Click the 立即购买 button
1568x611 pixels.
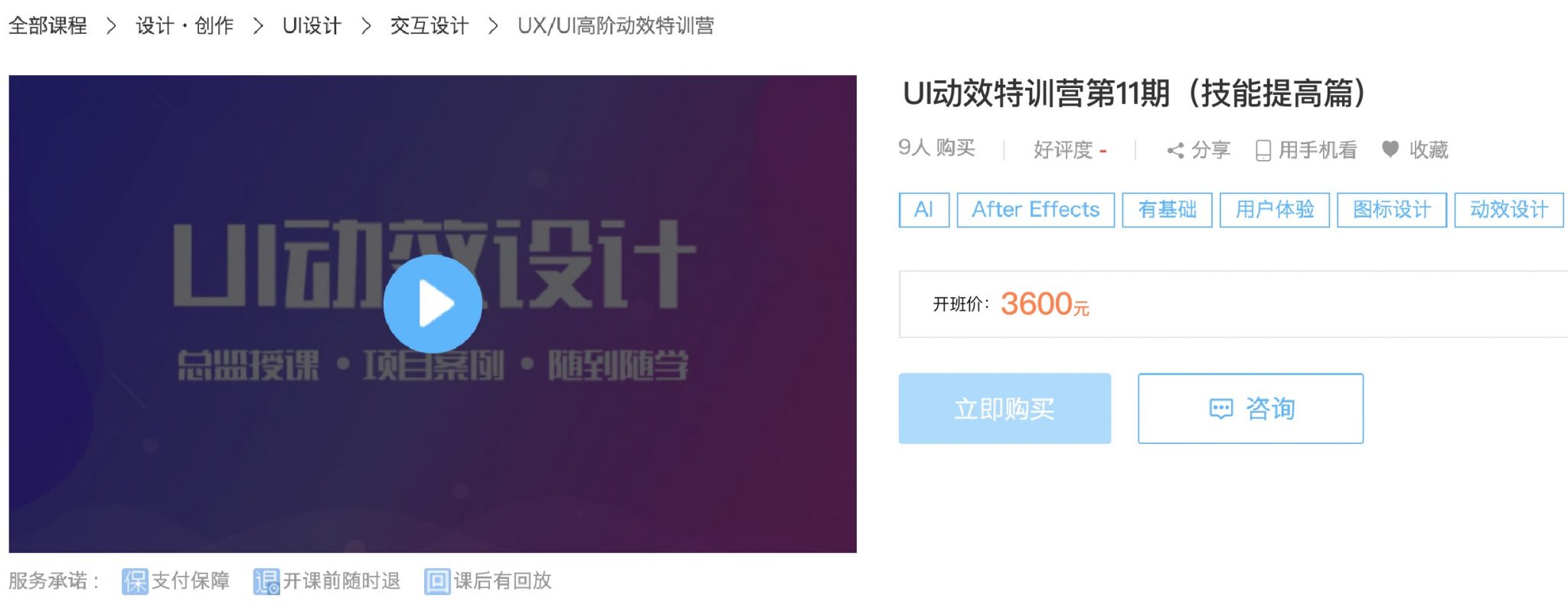(1004, 408)
